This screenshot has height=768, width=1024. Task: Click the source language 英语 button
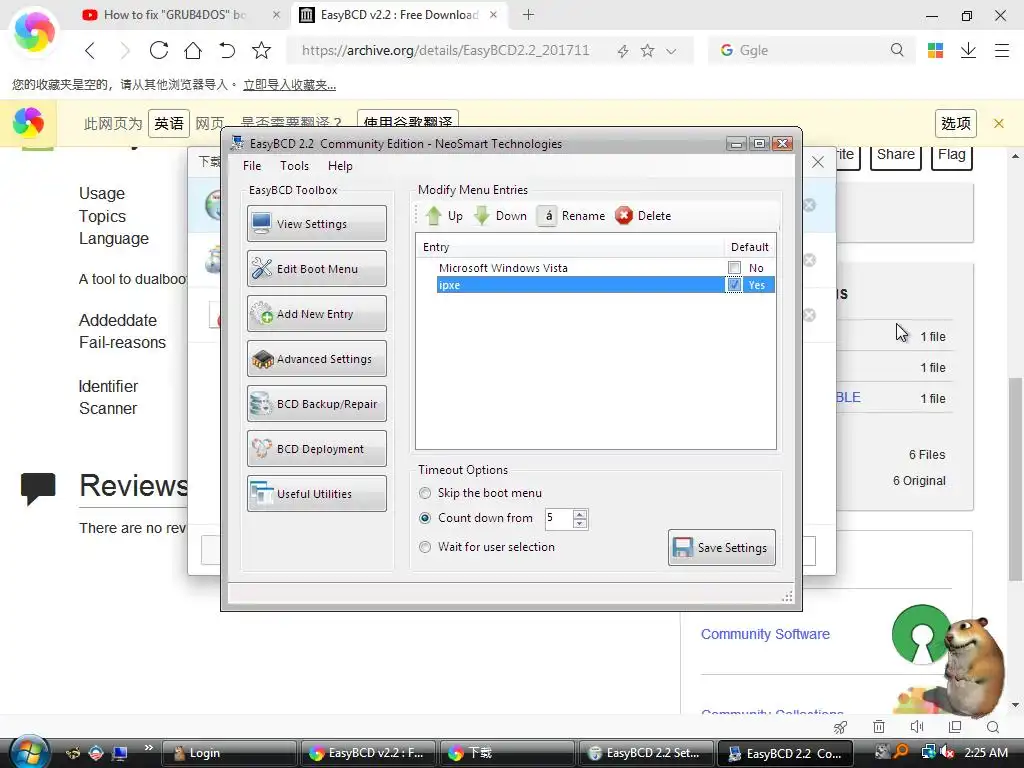pyautogui.click(x=169, y=123)
